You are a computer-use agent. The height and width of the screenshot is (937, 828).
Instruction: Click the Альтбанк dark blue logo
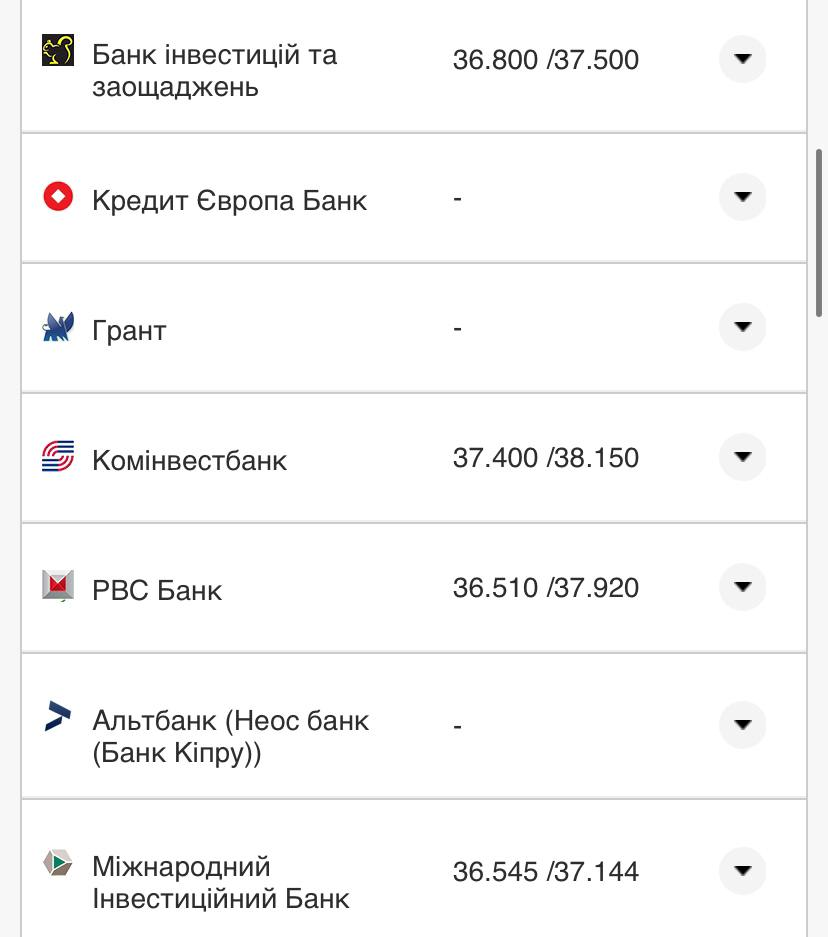coord(58,716)
